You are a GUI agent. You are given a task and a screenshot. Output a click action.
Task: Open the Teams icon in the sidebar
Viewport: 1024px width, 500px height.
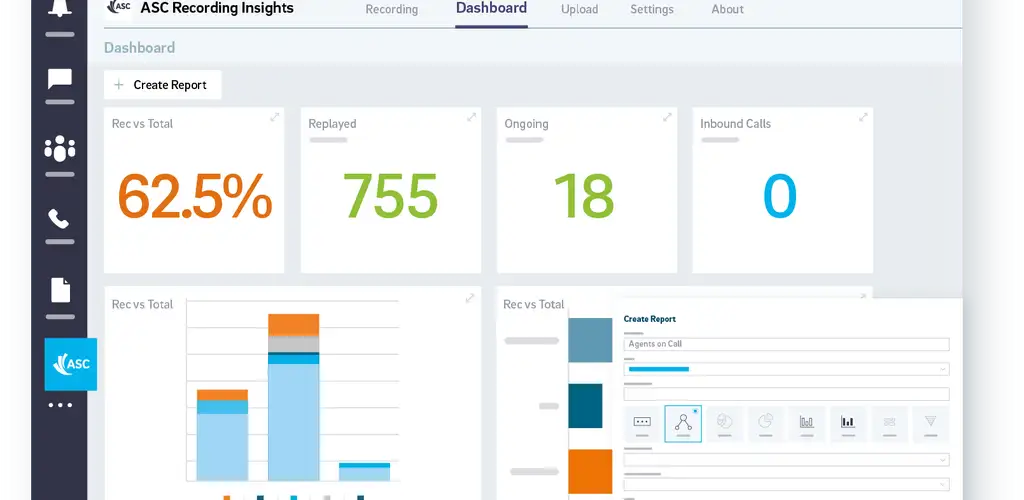pyautogui.click(x=60, y=150)
